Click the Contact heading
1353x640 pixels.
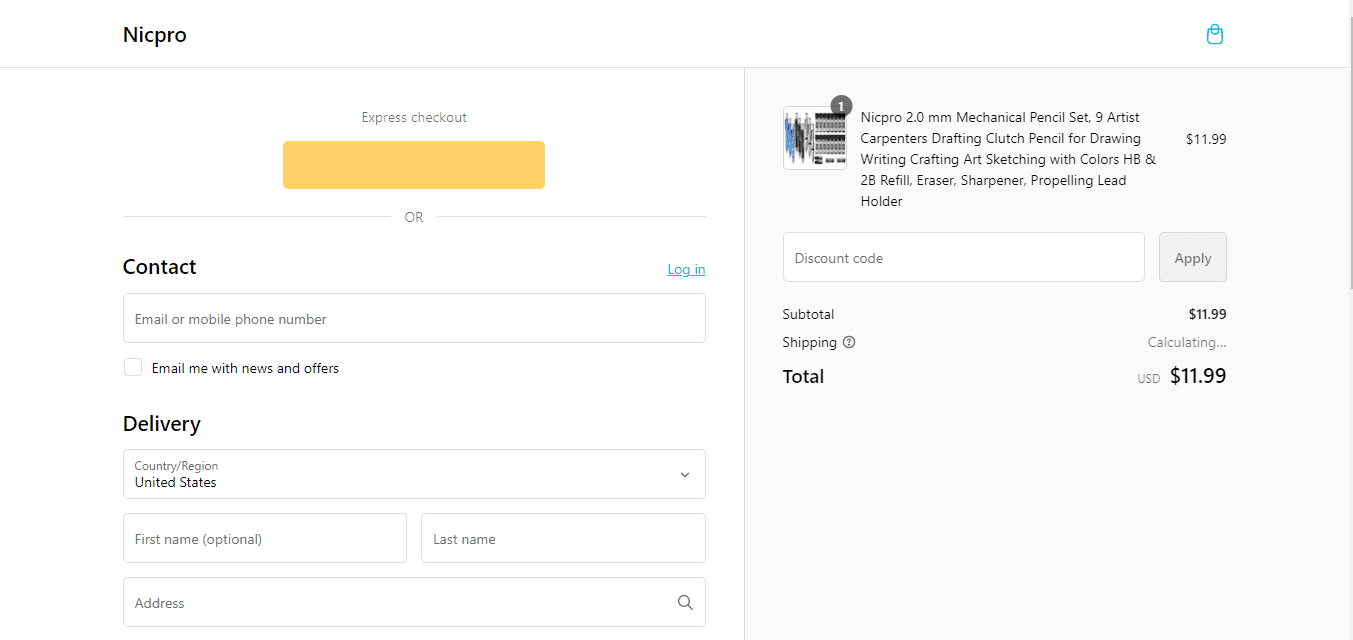point(159,267)
